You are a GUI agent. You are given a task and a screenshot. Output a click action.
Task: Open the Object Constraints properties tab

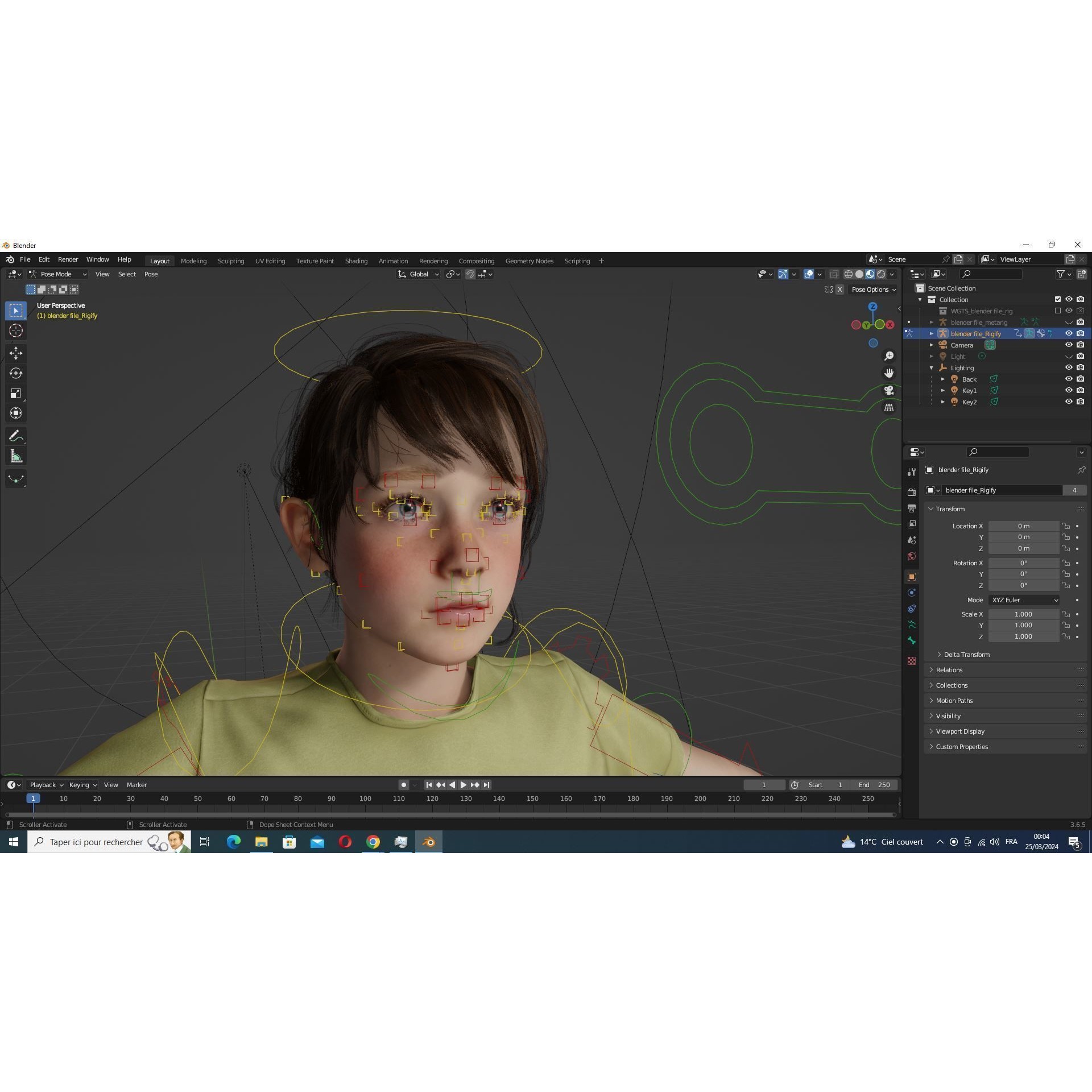pos(912,608)
